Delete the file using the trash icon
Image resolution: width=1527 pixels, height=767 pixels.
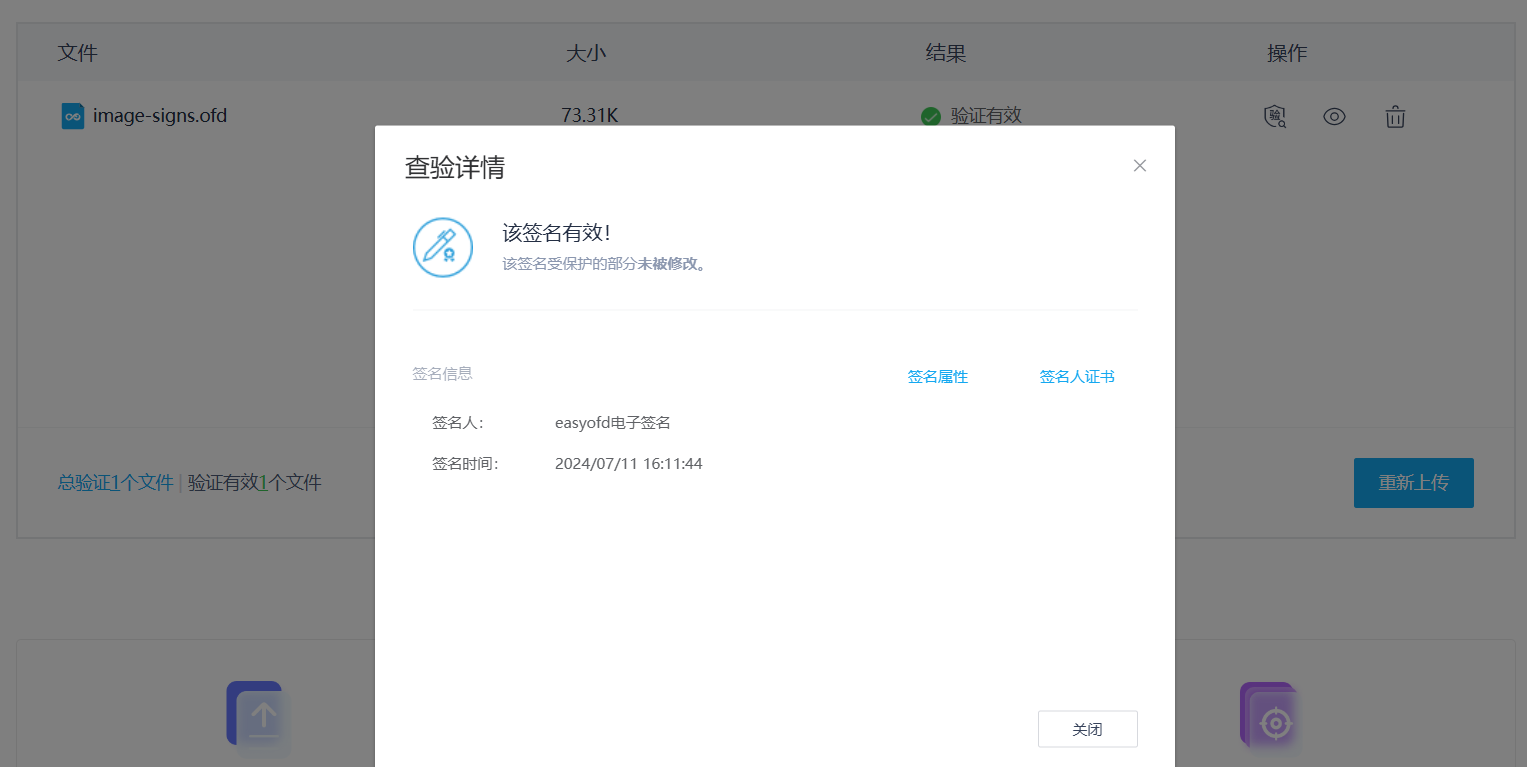click(x=1395, y=117)
